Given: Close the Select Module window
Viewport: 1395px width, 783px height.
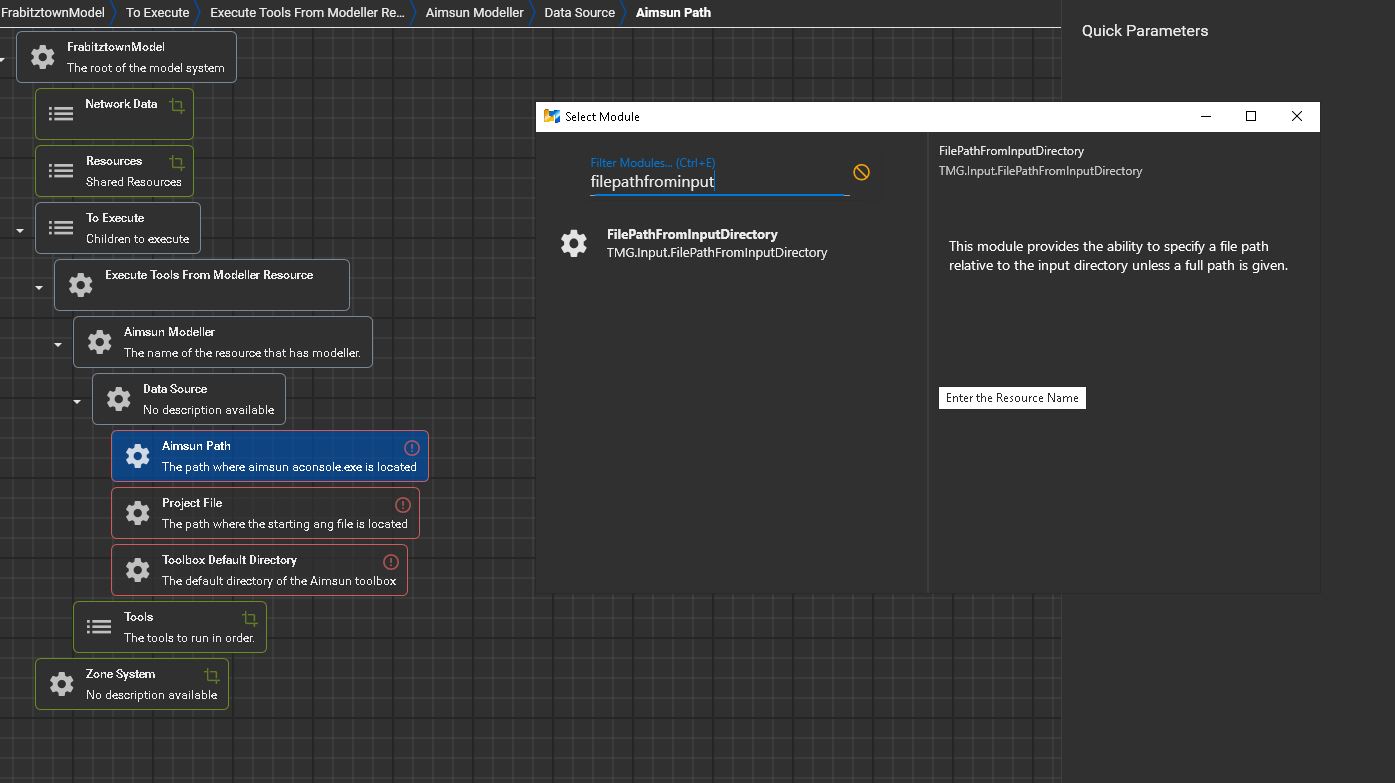Looking at the screenshot, I should 1297,116.
